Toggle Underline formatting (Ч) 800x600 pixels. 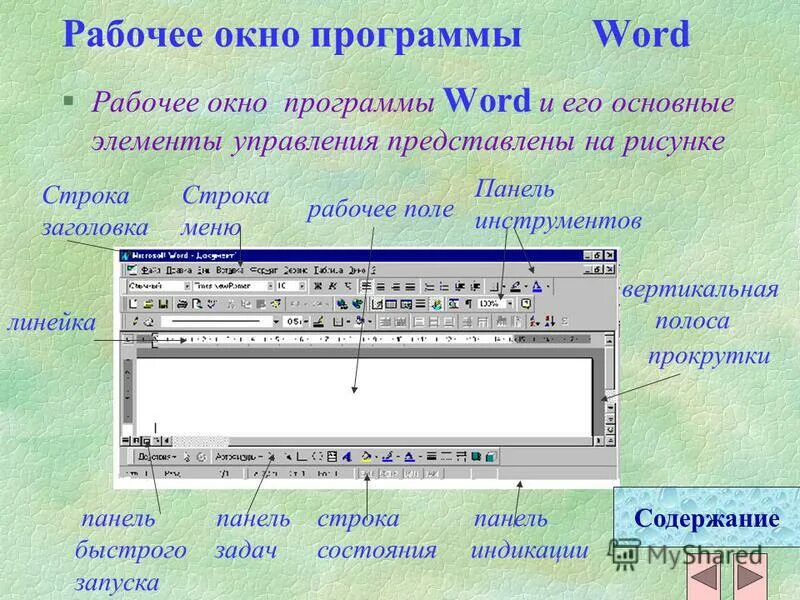pos(347,287)
